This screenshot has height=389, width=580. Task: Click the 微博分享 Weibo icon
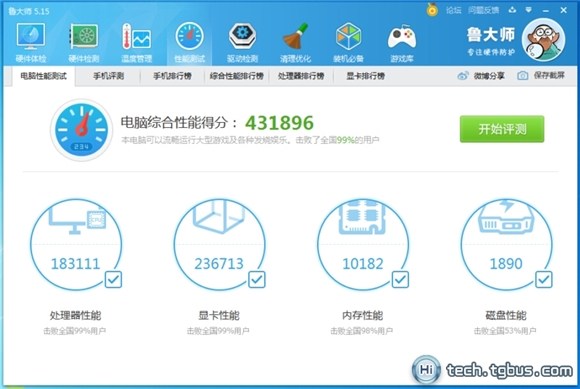[463, 76]
